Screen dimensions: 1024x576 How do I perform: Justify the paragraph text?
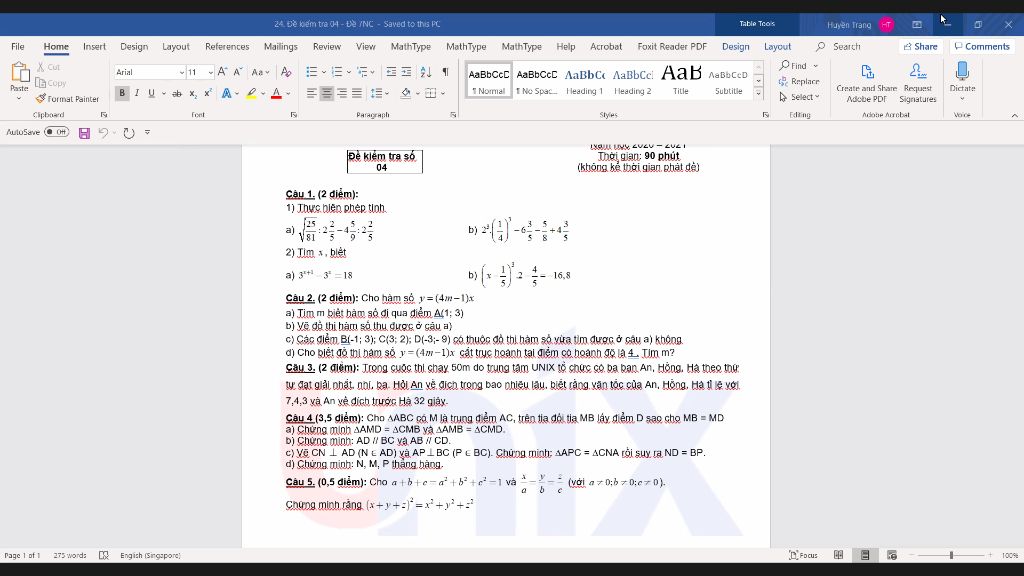coord(357,93)
